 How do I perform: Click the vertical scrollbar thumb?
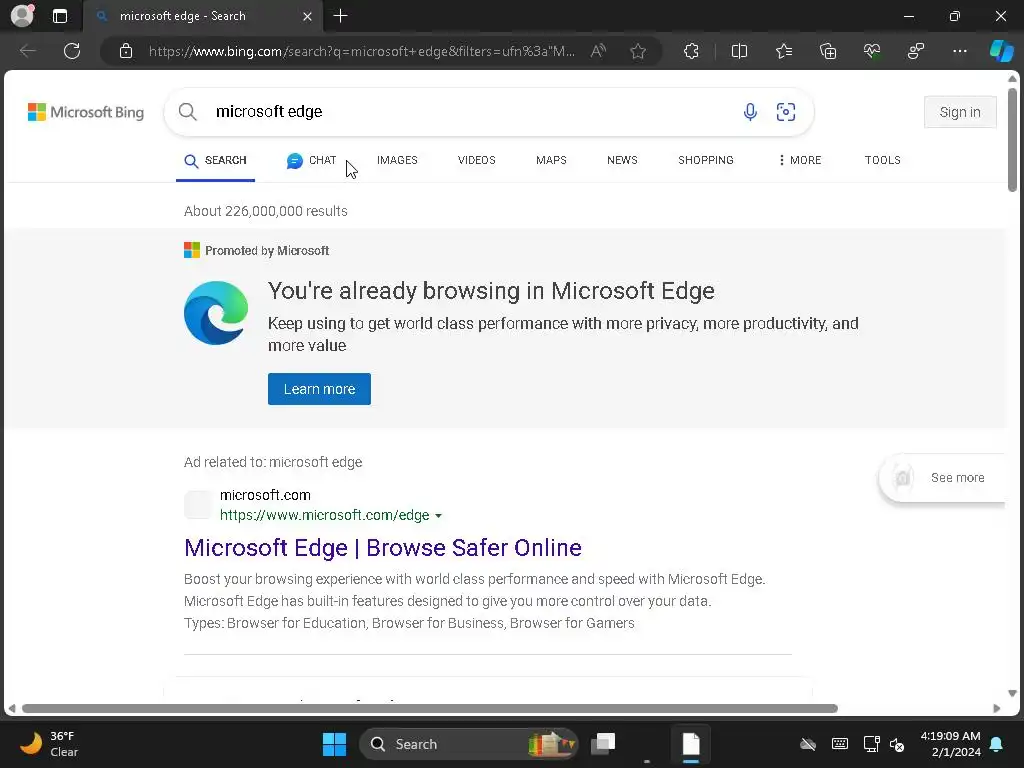coord(1012,139)
